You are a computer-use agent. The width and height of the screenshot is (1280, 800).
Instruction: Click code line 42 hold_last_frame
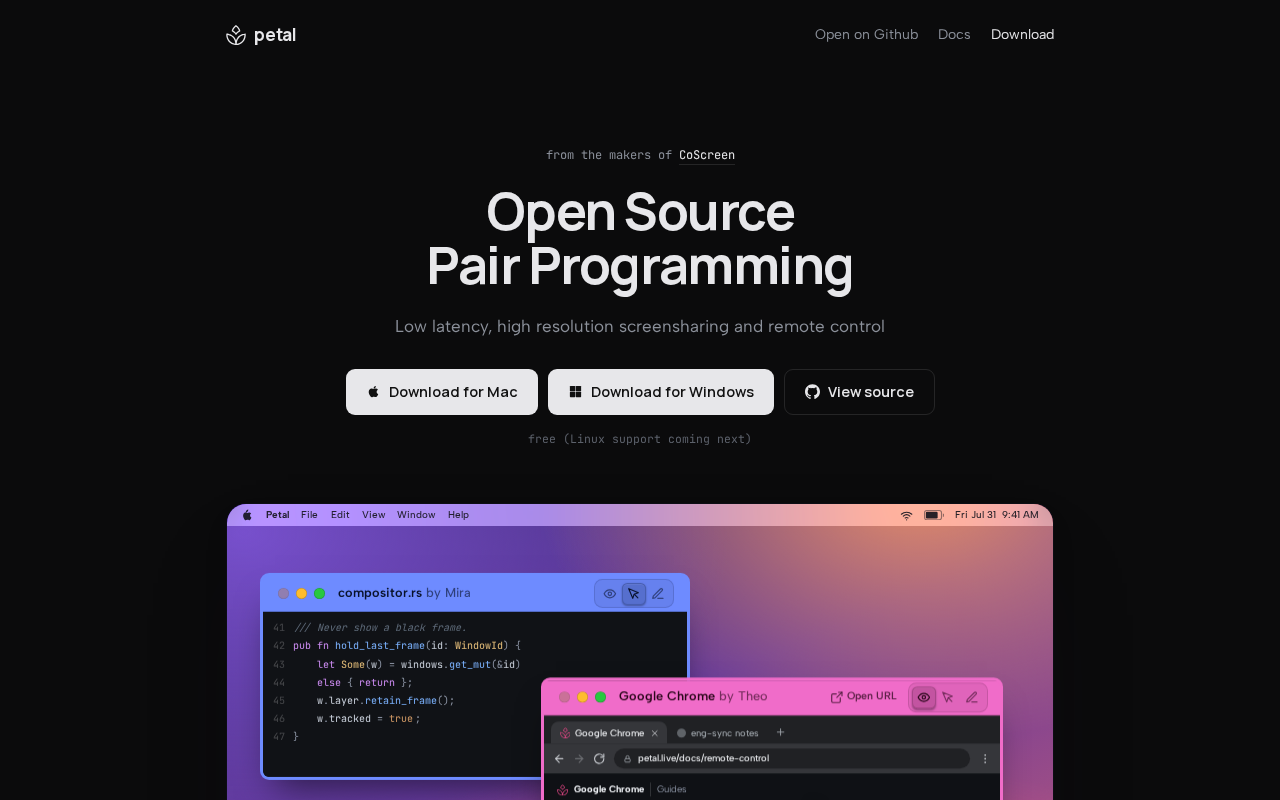(407, 646)
